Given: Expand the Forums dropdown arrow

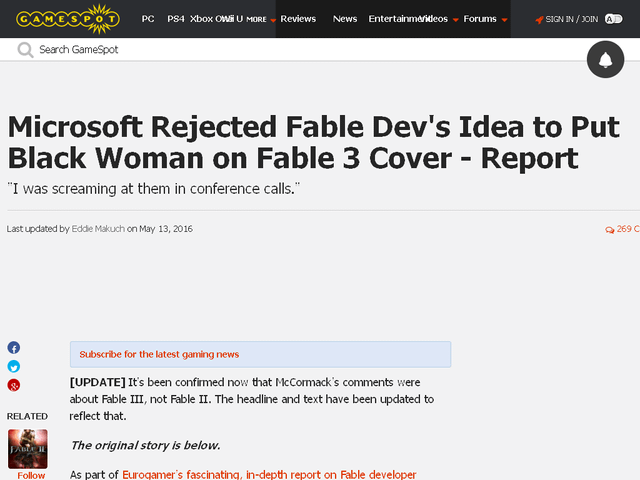Looking at the screenshot, I should click(x=504, y=20).
